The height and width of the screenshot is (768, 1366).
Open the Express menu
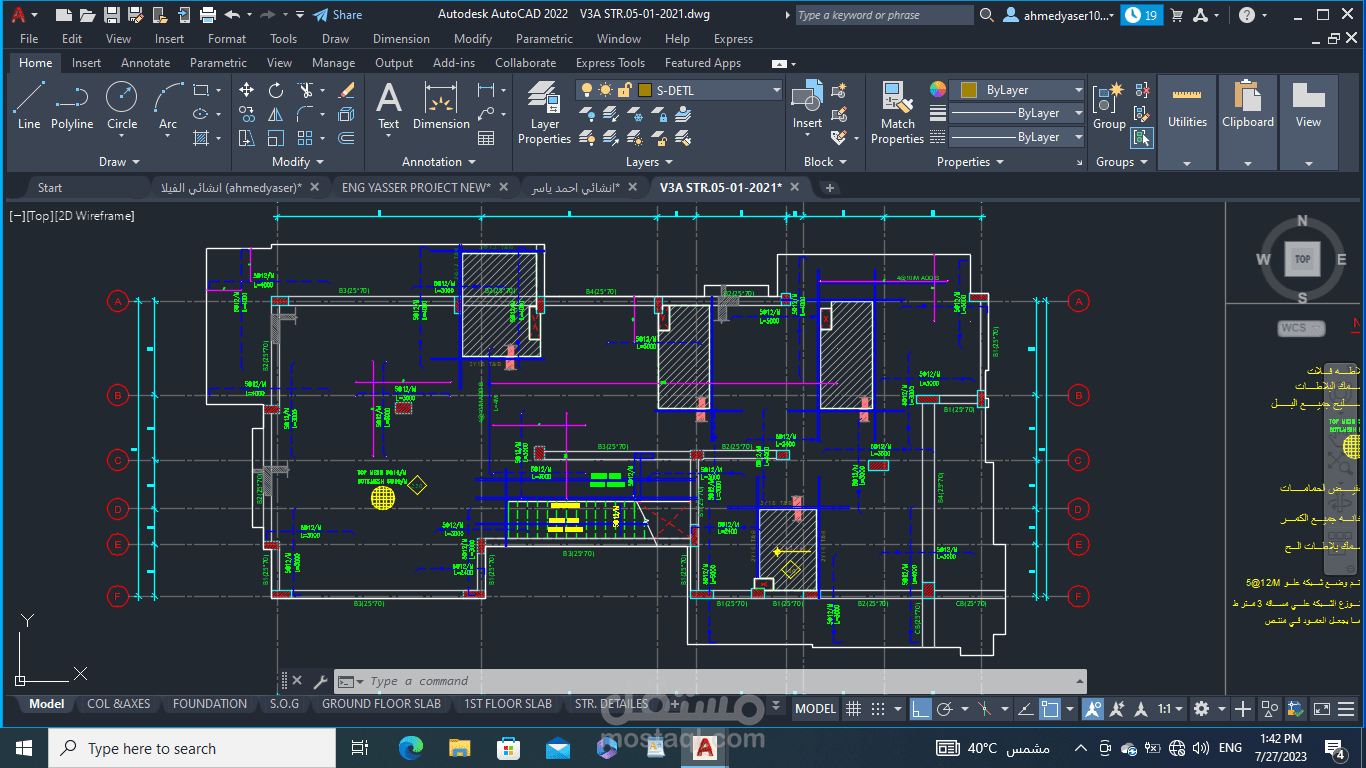(x=733, y=38)
